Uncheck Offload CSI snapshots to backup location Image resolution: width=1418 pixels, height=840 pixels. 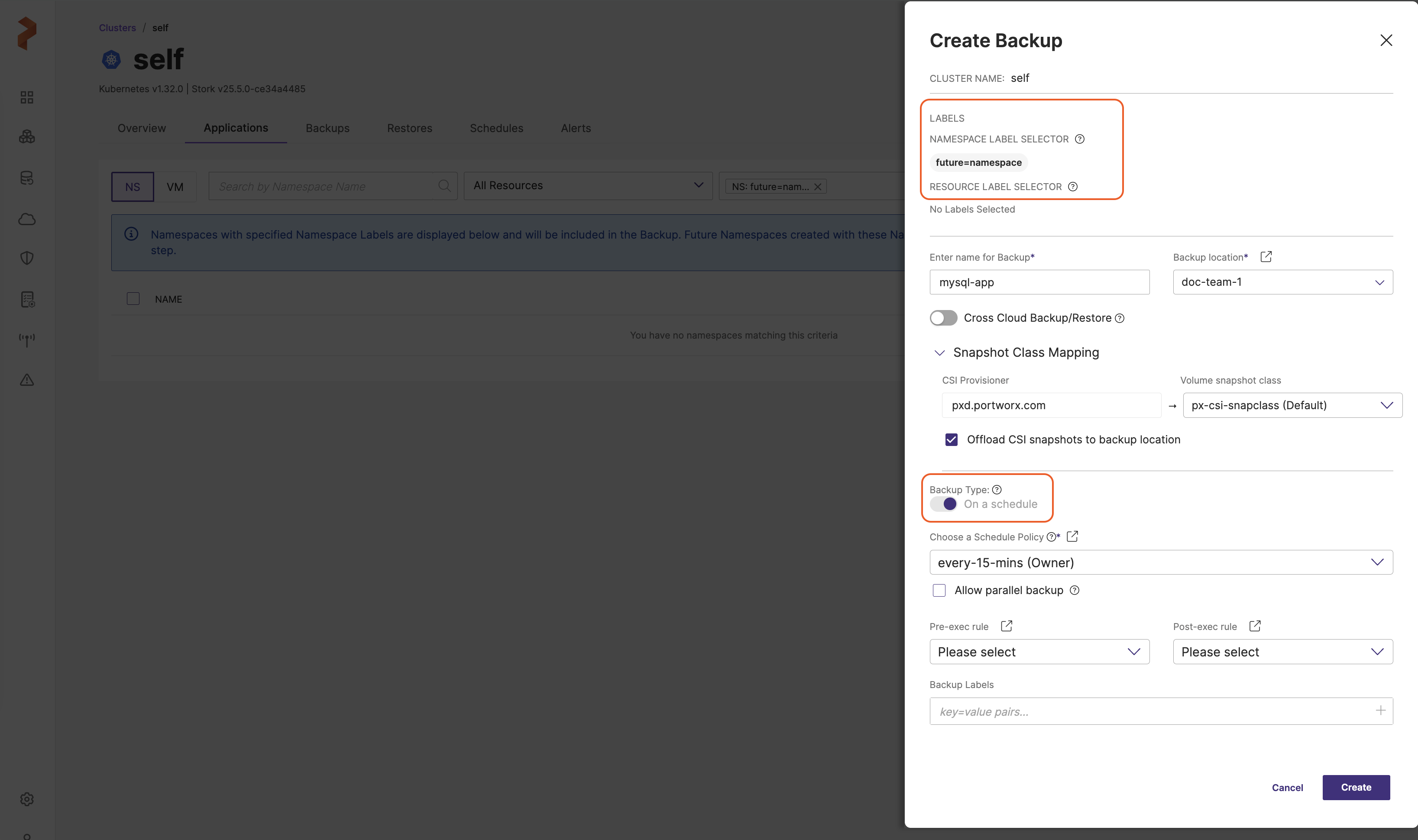(x=952, y=440)
